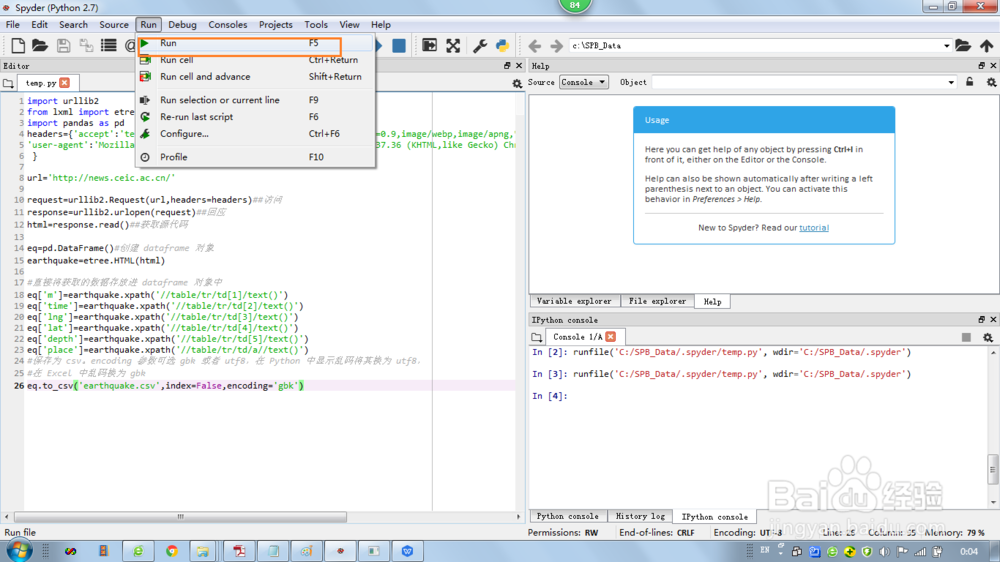Click the Save all files toolbar icon
1000x562 pixels.
coord(85,45)
